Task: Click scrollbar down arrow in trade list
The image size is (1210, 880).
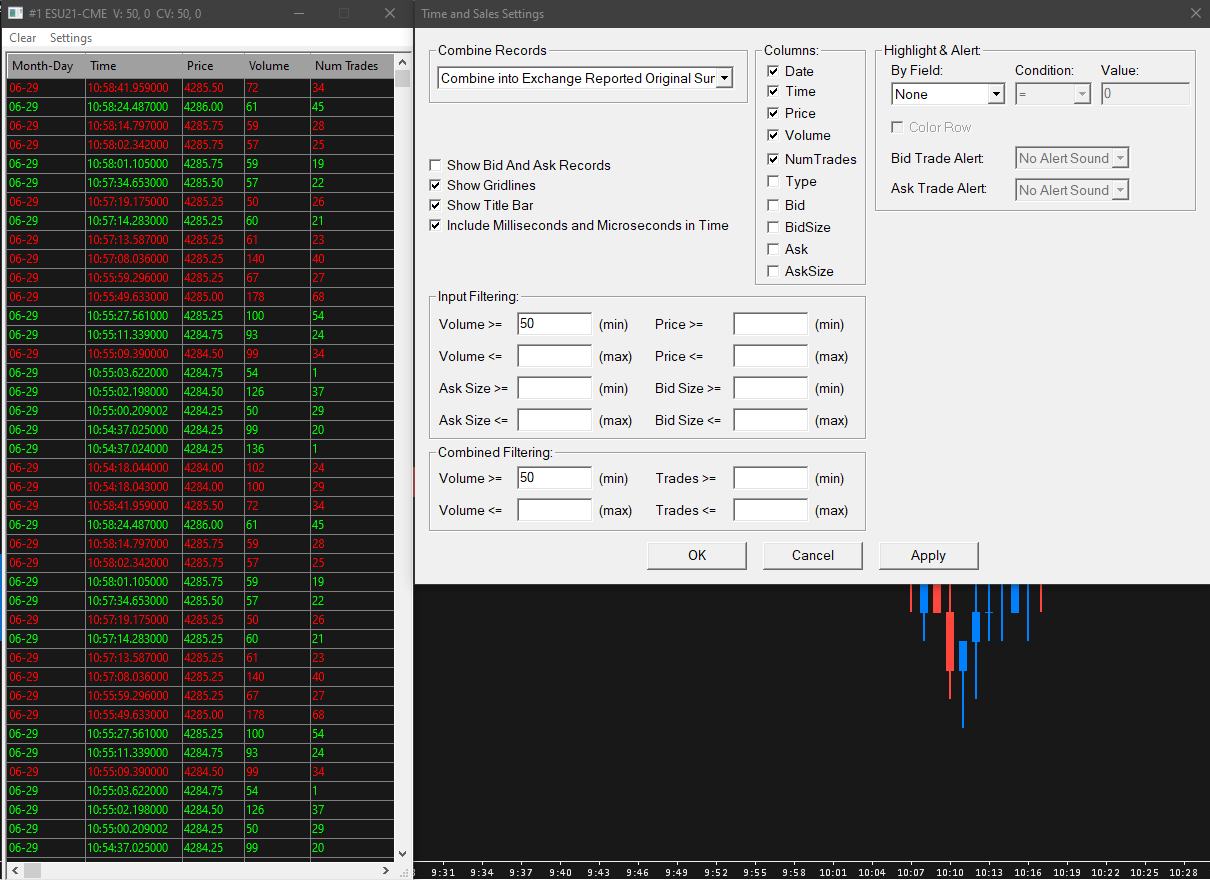Action: [x=403, y=853]
